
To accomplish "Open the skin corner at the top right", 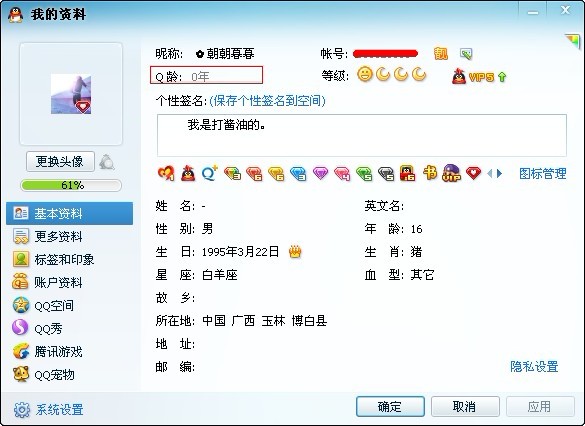I will pyautogui.click(x=572, y=41).
